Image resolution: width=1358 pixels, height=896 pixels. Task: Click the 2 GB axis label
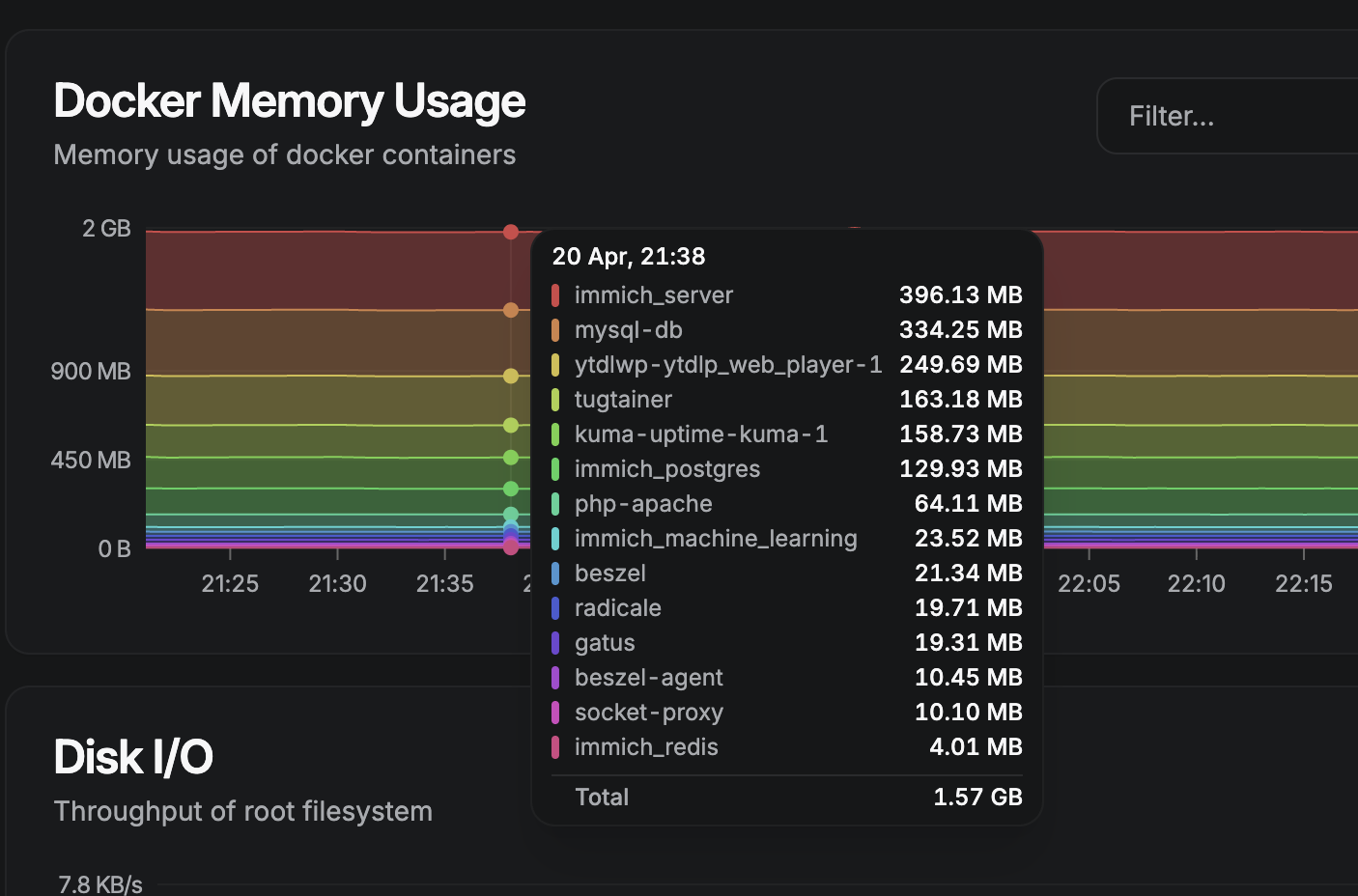[x=107, y=228]
